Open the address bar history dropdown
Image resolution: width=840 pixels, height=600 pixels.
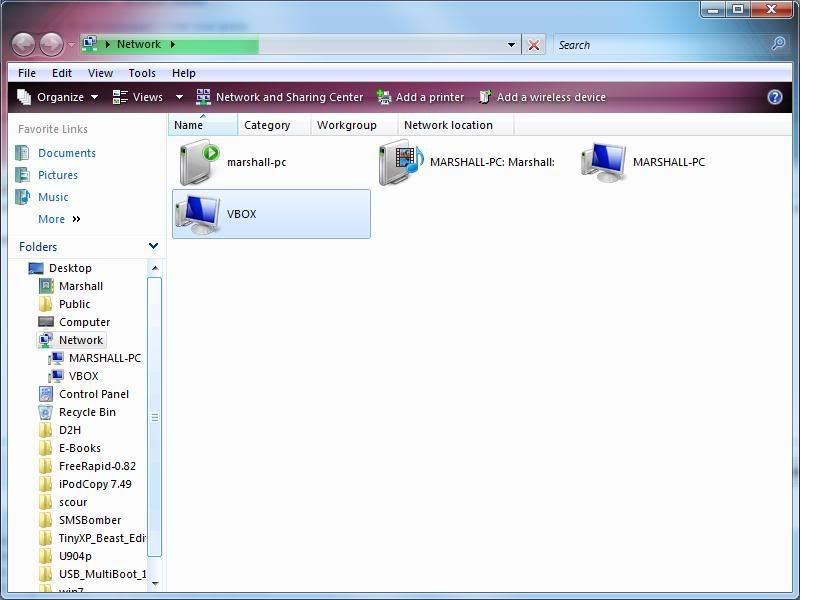(511, 45)
